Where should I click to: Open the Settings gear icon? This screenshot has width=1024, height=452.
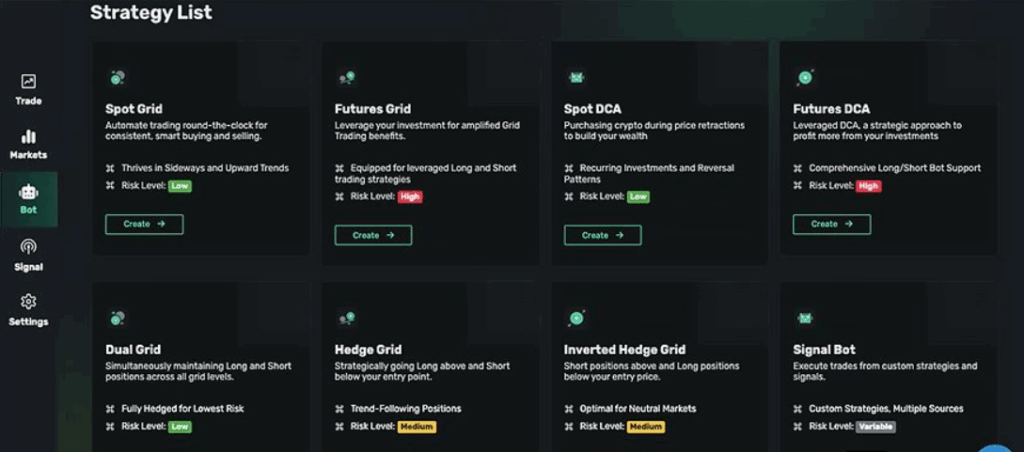pos(29,302)
